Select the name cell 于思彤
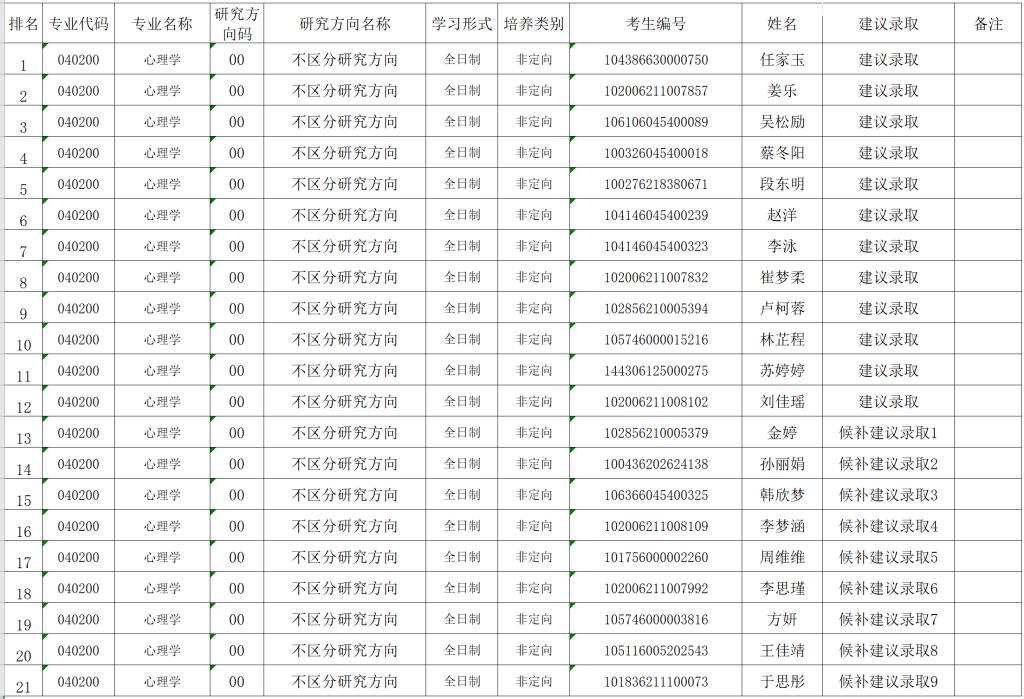The width and height of the screenshot is (1024, 699). (x=782, y=682)
